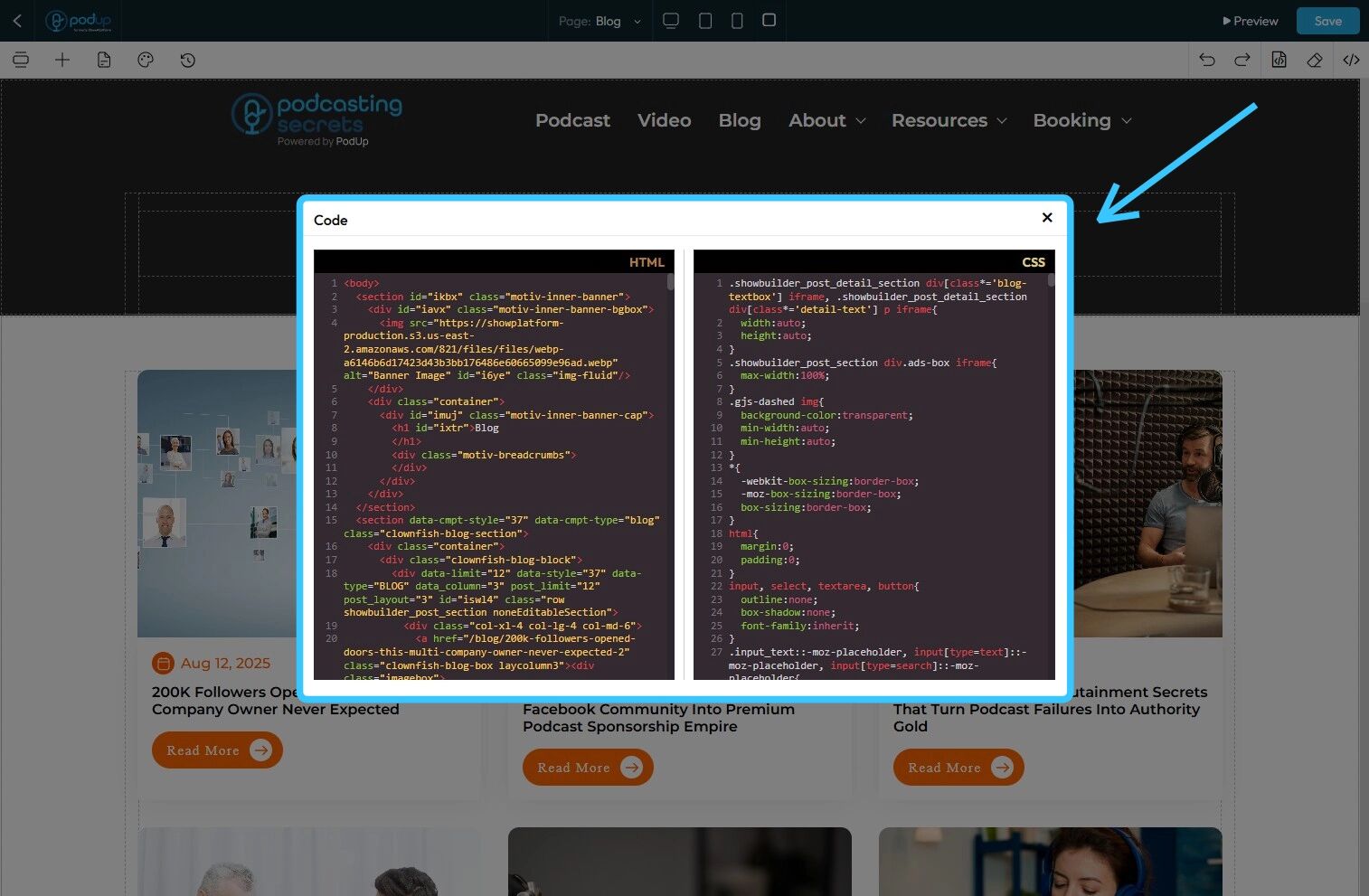Image resolution: width=1369 pixels, height=896 pixels.
Task: Toggle the code editor icon in toolbar
Action: pos(1351,60)
